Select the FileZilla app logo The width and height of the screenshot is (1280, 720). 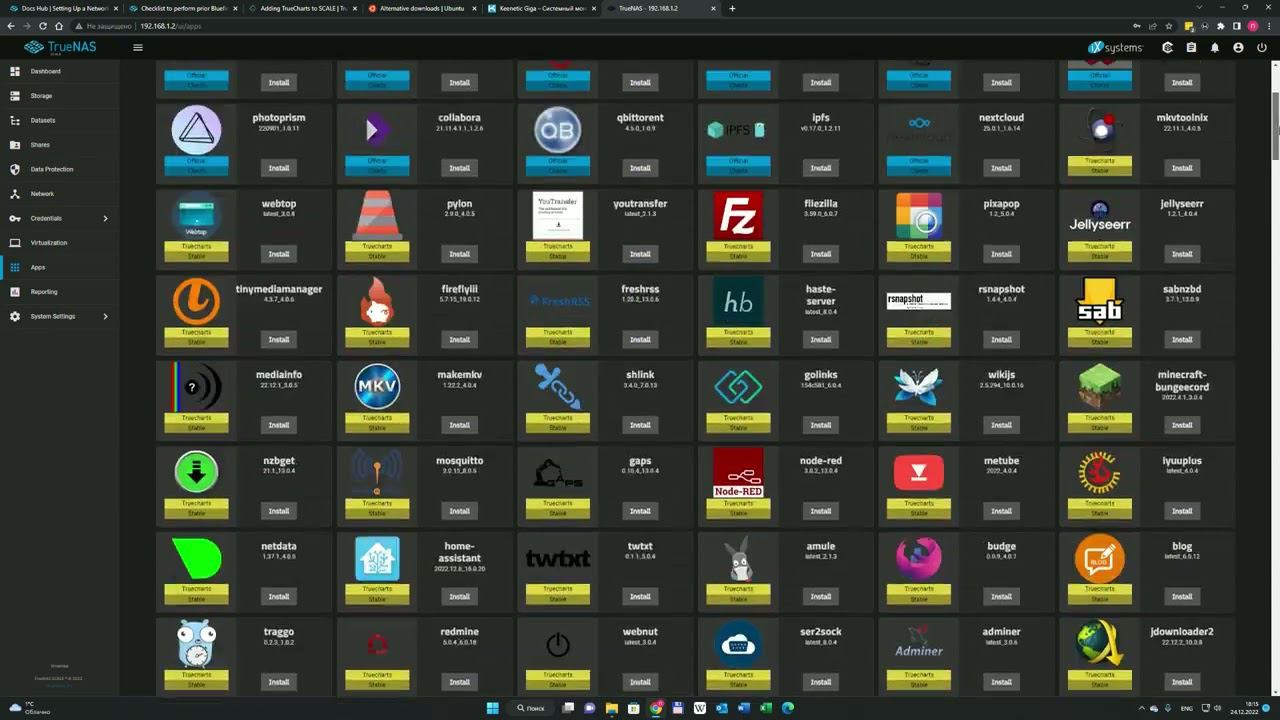(739, 215)
